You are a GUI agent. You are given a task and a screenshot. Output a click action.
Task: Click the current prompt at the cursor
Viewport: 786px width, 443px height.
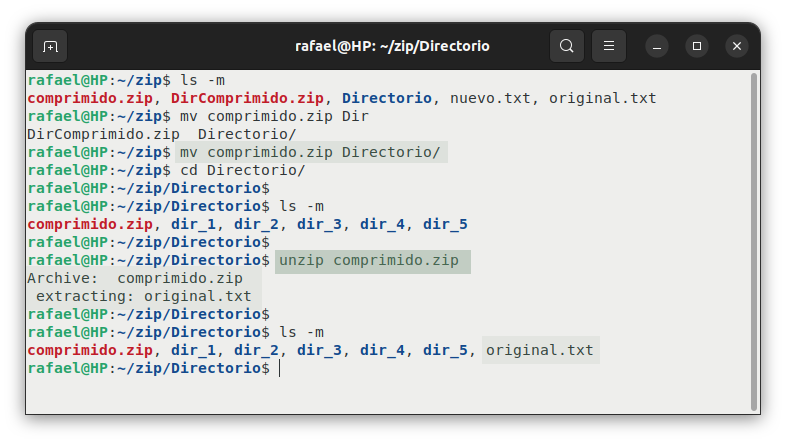click(x=149, y=368)
